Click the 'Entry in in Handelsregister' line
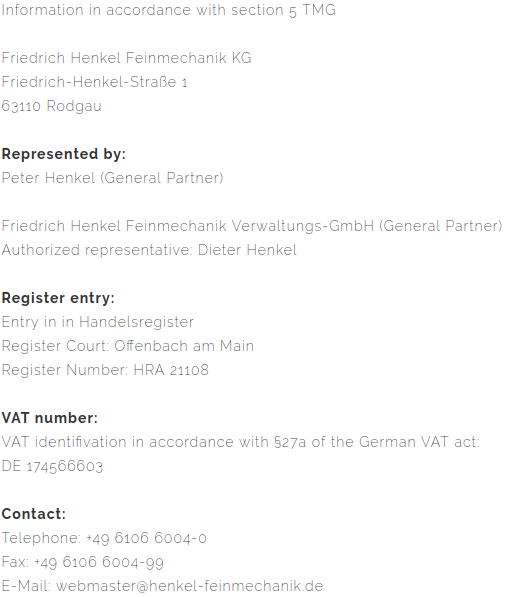 [x=97, y=322]
